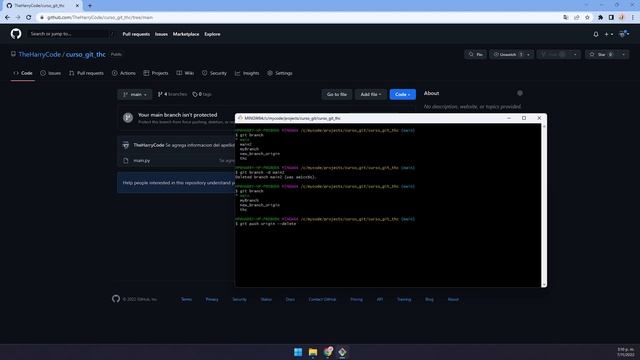Open the browser extensions puzzle icon

coord(600,18)
